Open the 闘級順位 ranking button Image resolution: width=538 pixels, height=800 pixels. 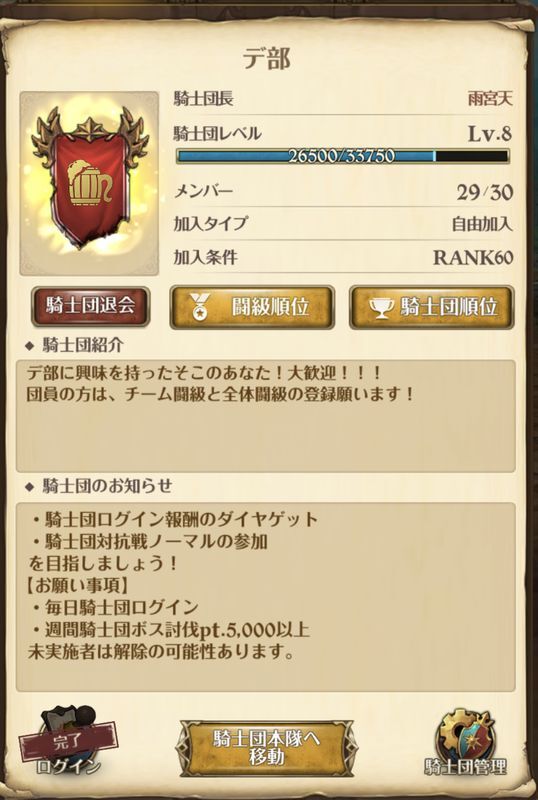point(252,307)
